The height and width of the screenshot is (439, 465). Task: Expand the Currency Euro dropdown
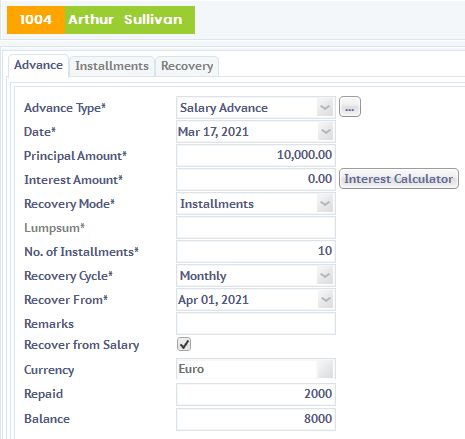click(325, 369)
